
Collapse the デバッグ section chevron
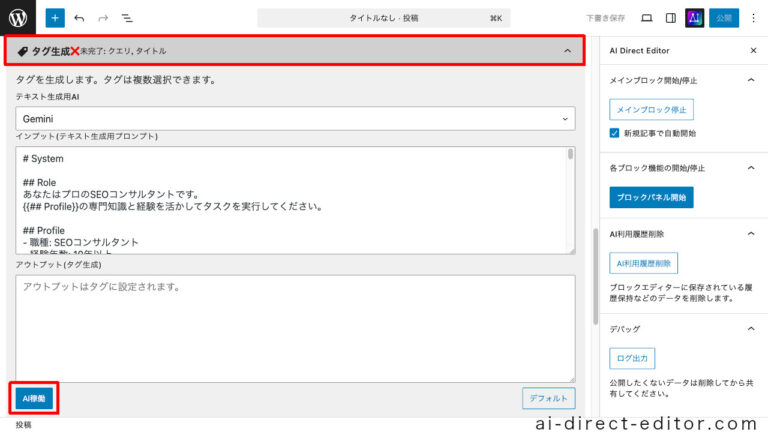[x=750, y=328]
